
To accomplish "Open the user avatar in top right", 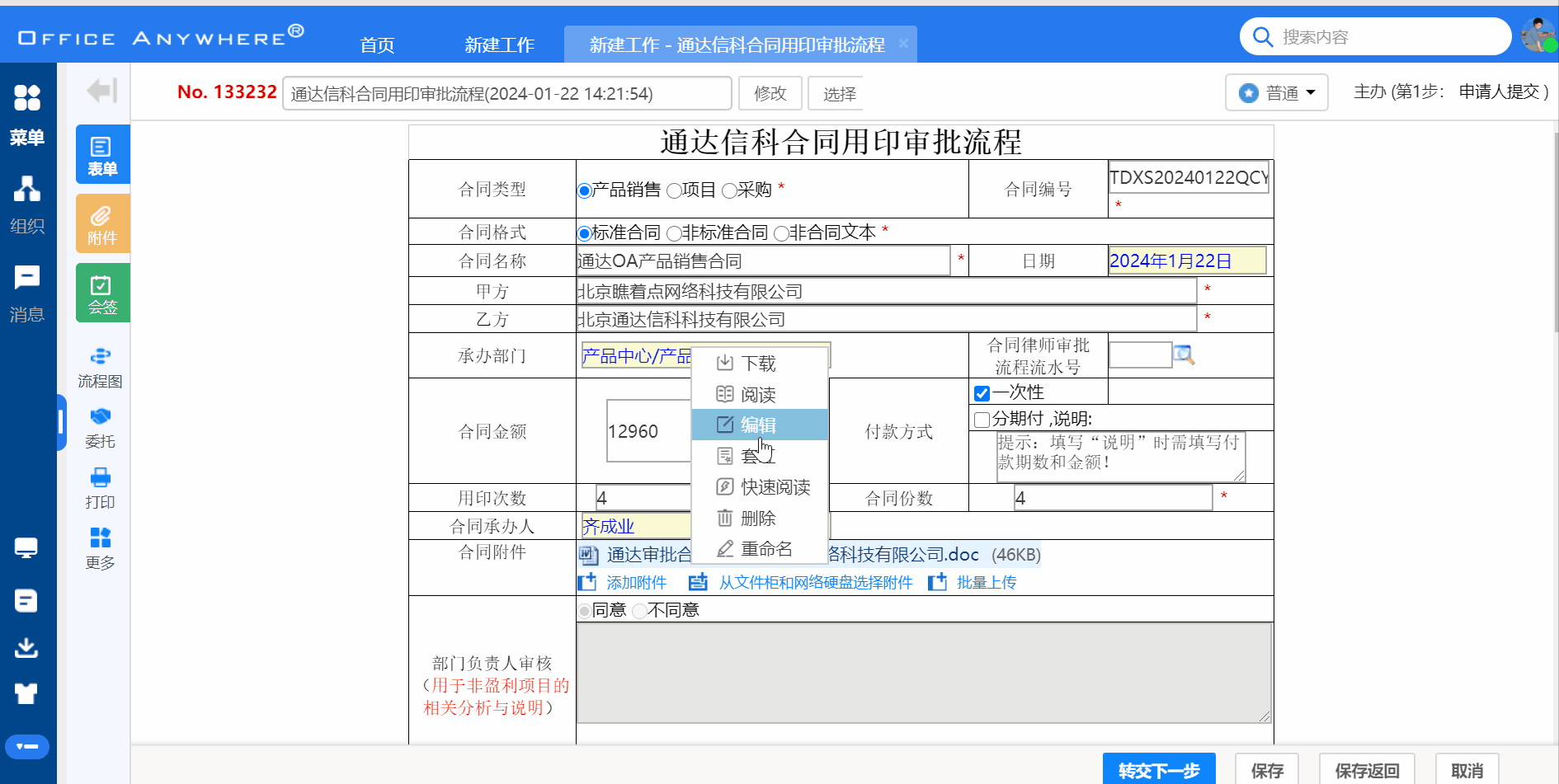I will click(x=1538, y=35).
